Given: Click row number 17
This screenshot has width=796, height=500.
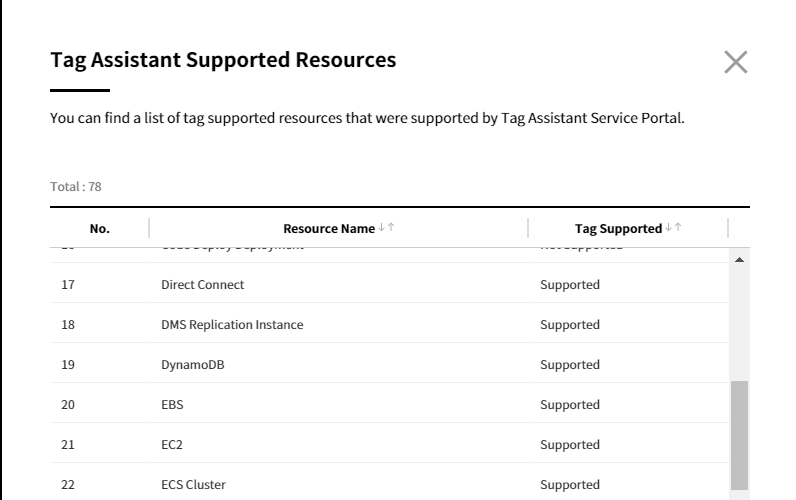Looking at the screenshot, I should 68,284.
